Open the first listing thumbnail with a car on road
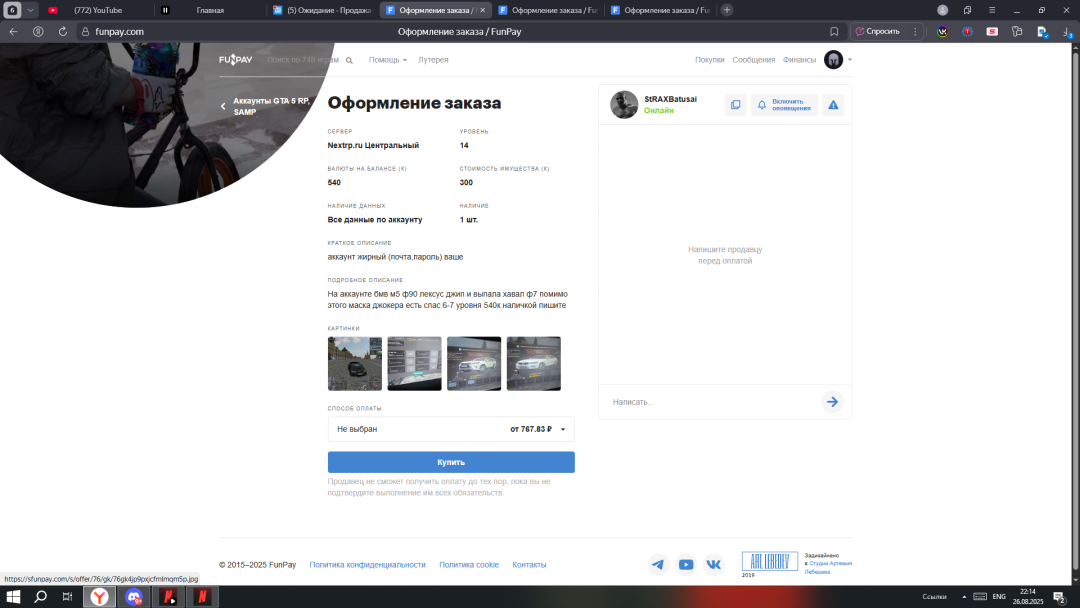 tap(355, 364)
